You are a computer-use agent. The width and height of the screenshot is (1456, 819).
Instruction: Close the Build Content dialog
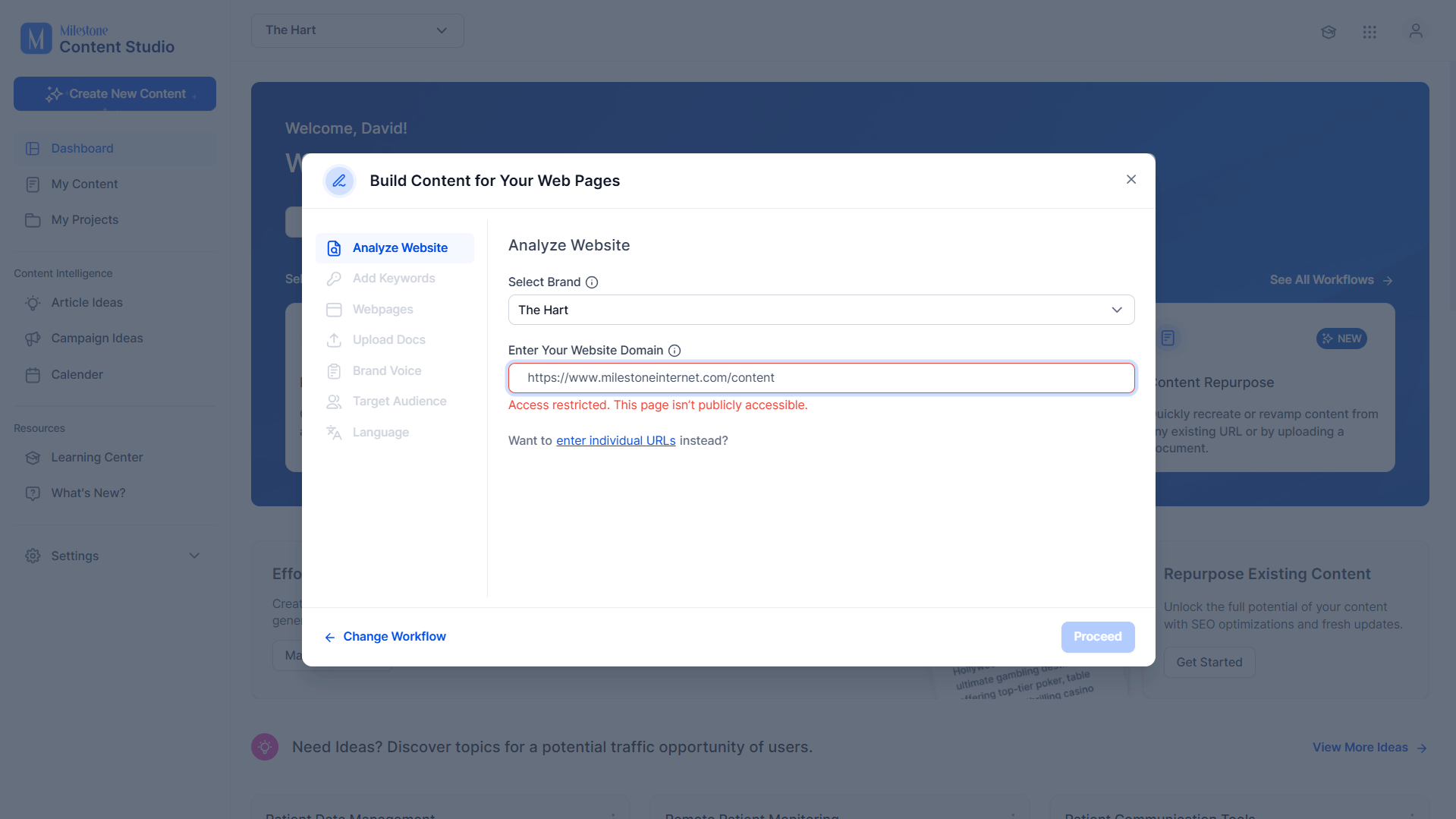(x=1131, y=180)
